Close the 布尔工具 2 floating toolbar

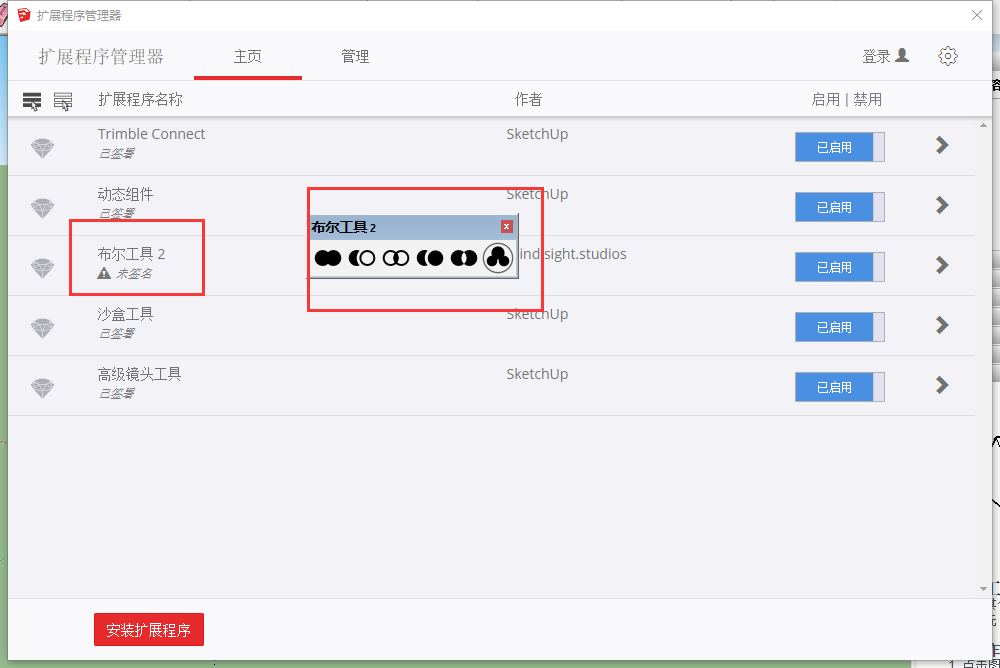tap(506, 226)
